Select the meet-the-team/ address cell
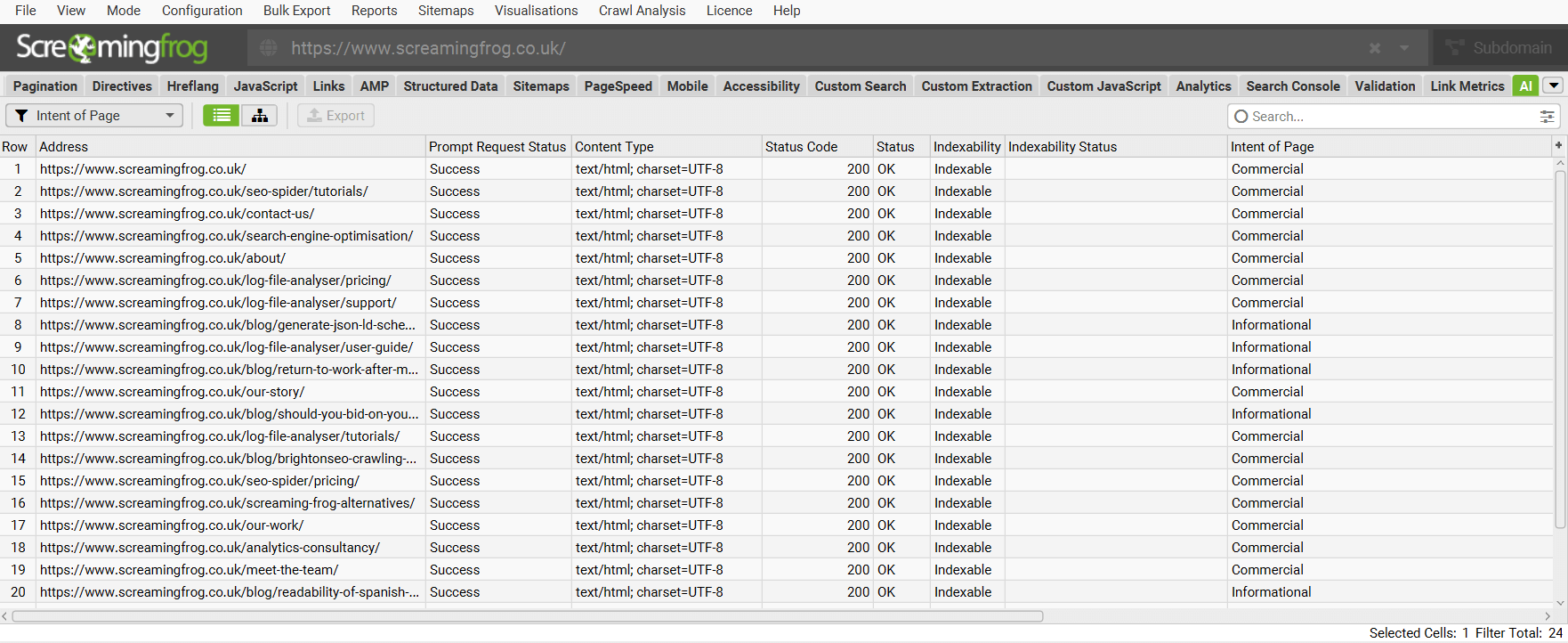This screenshot has width=1568, height=643. point(230,570)
